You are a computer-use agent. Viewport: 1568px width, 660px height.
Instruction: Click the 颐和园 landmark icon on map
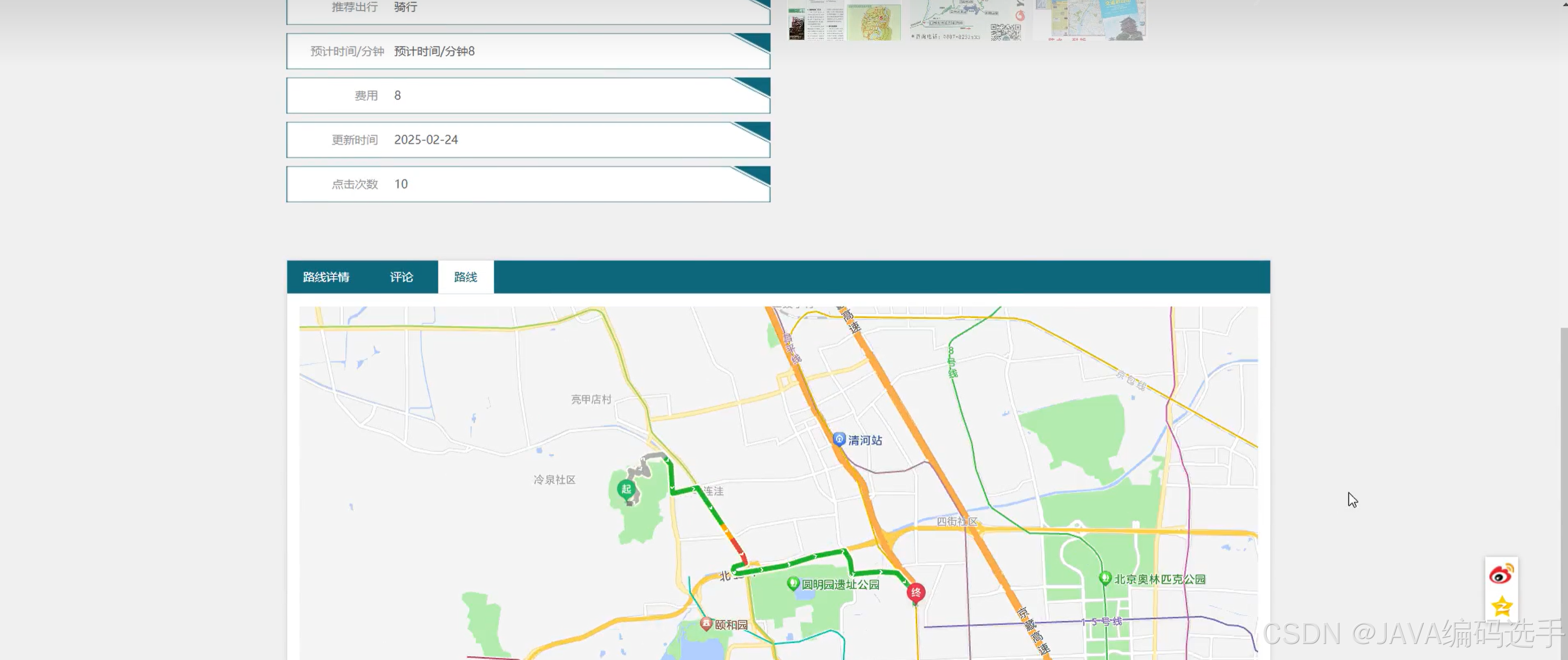tap(706, 623)
